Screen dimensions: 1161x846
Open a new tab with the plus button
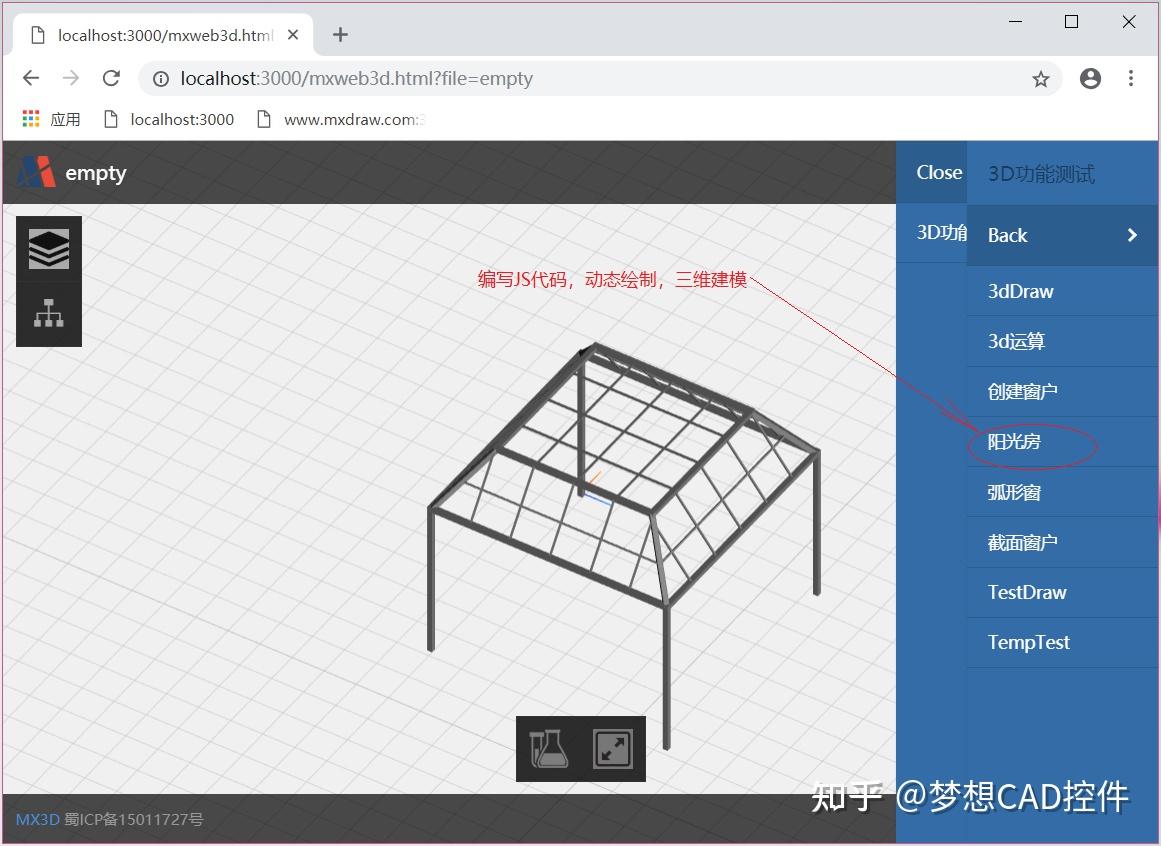339,34
